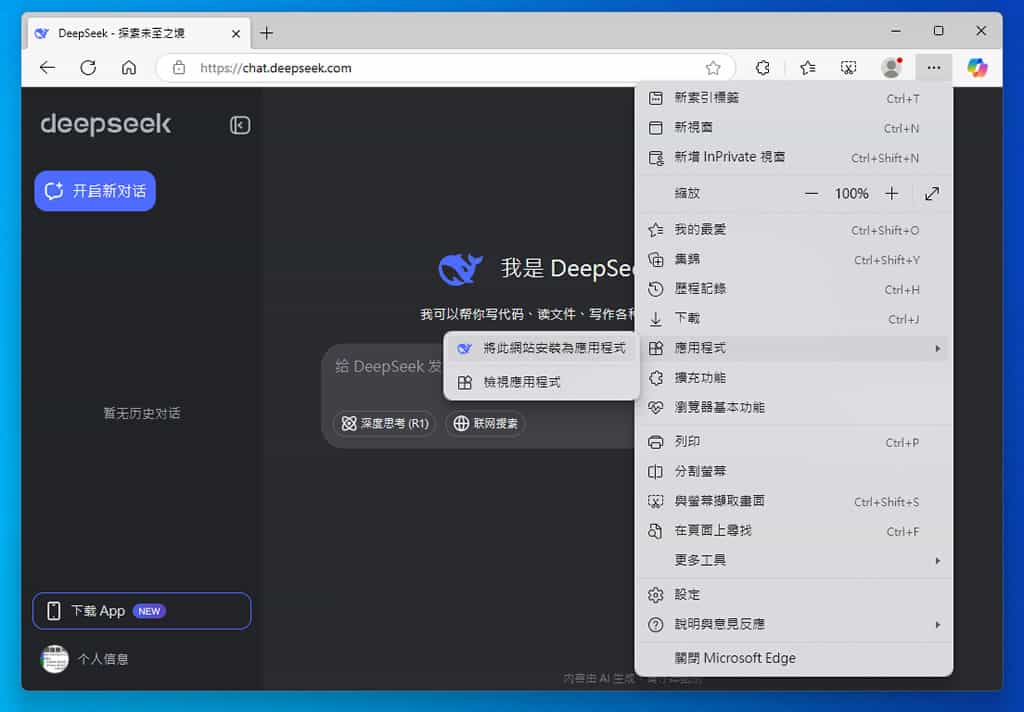Open the Favorites list toolbar icon

click(807, 67)
